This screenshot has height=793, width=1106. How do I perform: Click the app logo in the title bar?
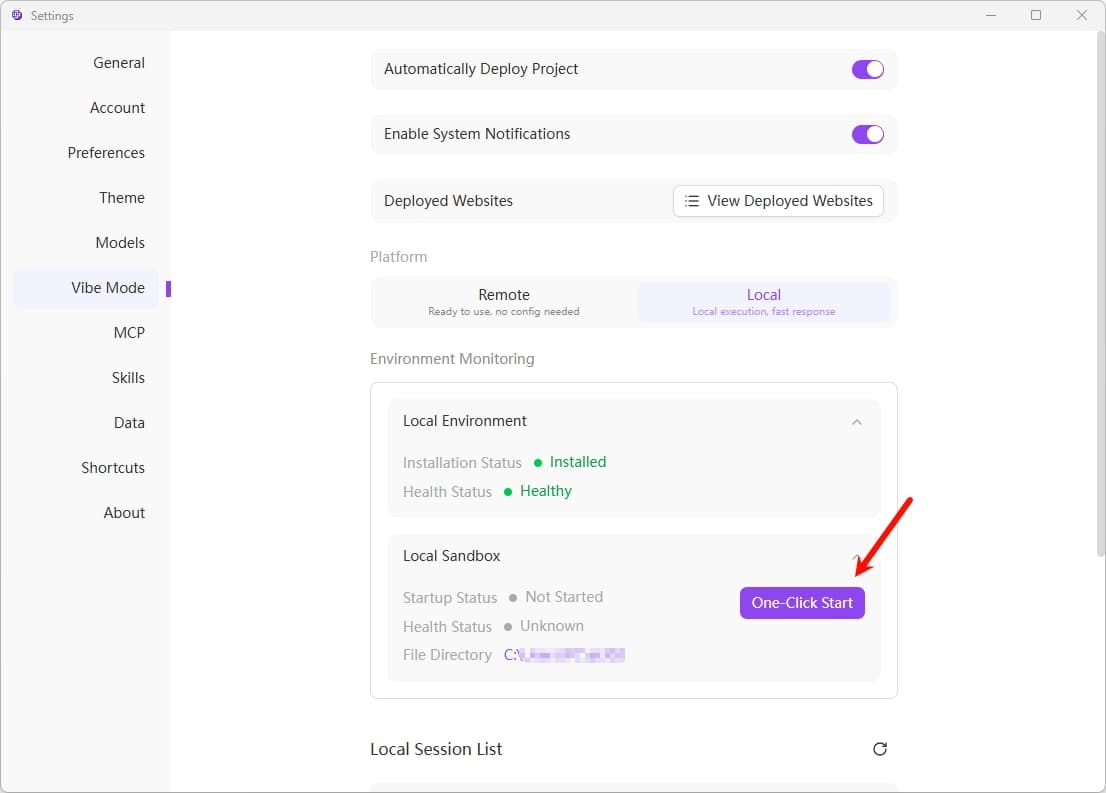[14, 15]
